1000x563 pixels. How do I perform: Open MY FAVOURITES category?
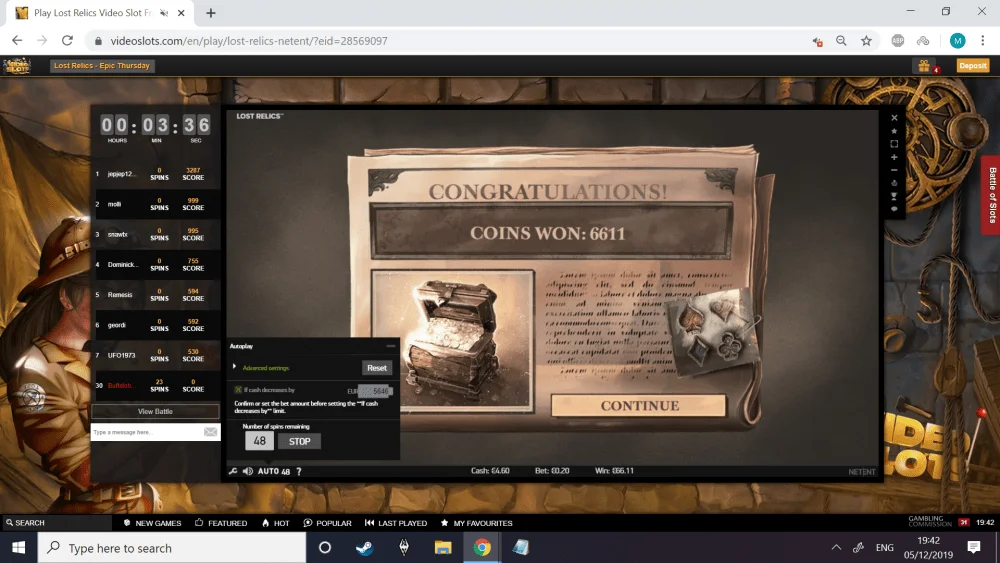pos(476,523)
